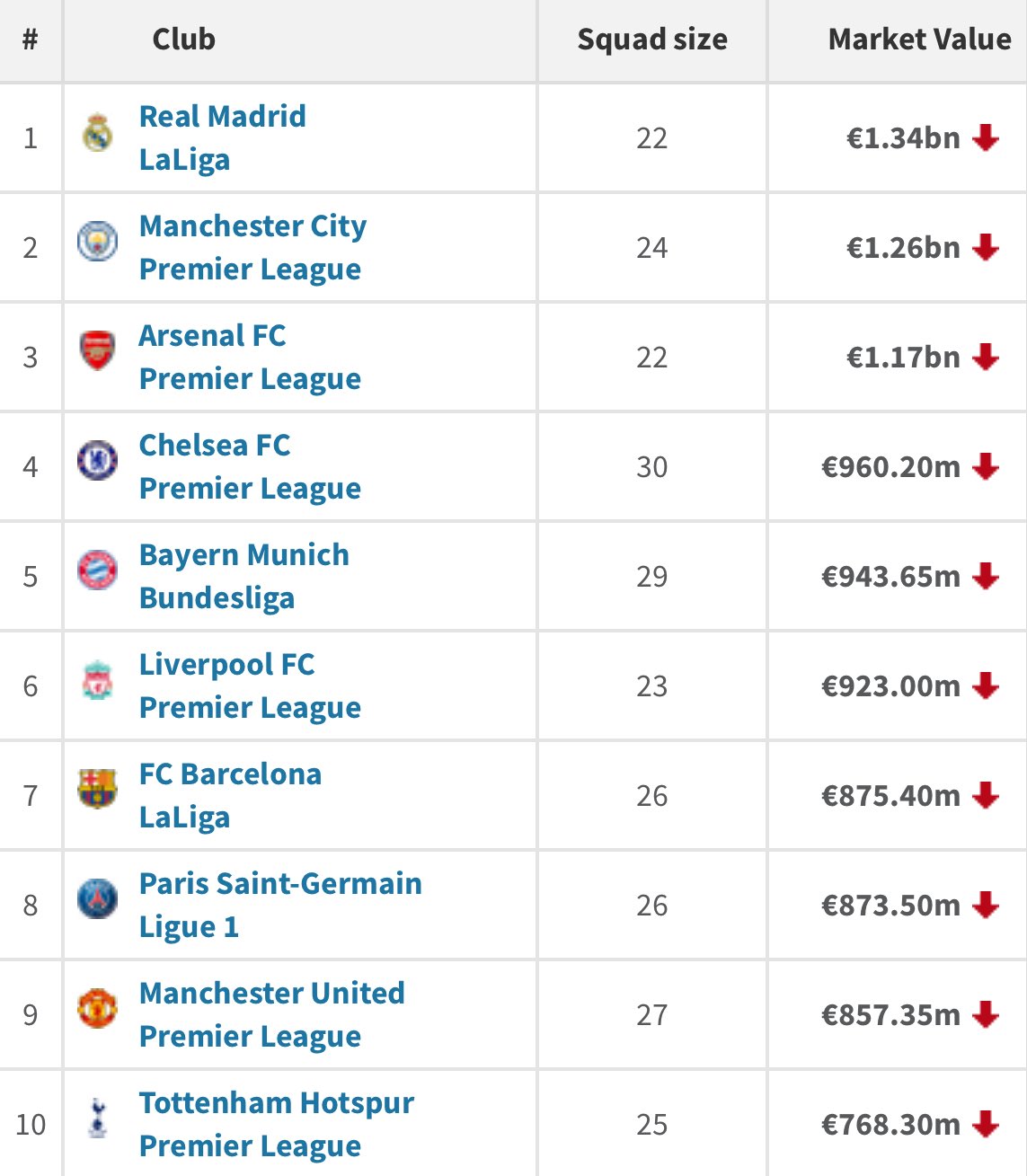This screenshot has width=1027, height=1176.
Task: Open the Arsenal FC crest icon
Action: click(x=97, y=350)
